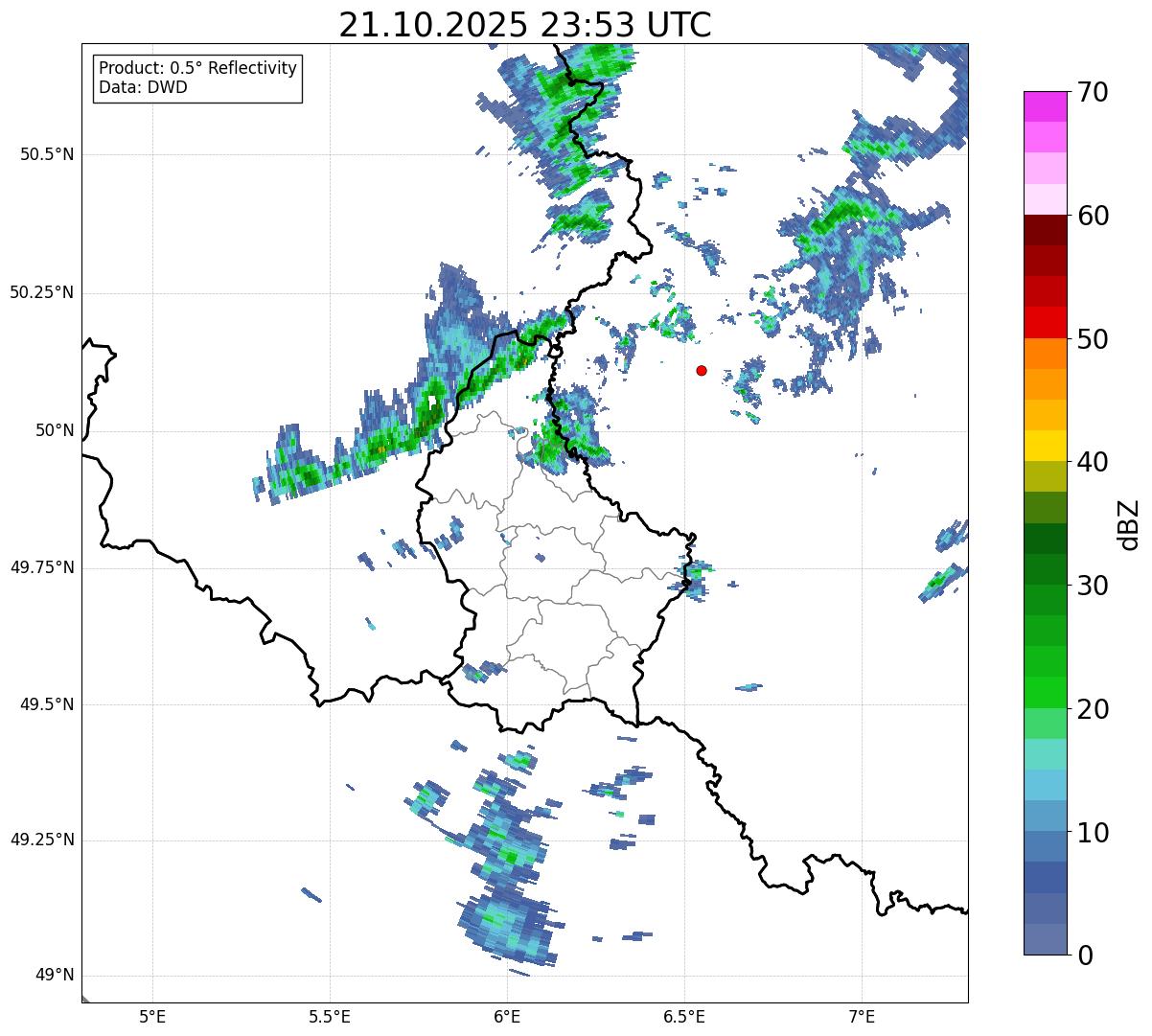Click the orange swatch just below 50
Viewport: 1152px width, 1036px height.
tap(1045, 353)
